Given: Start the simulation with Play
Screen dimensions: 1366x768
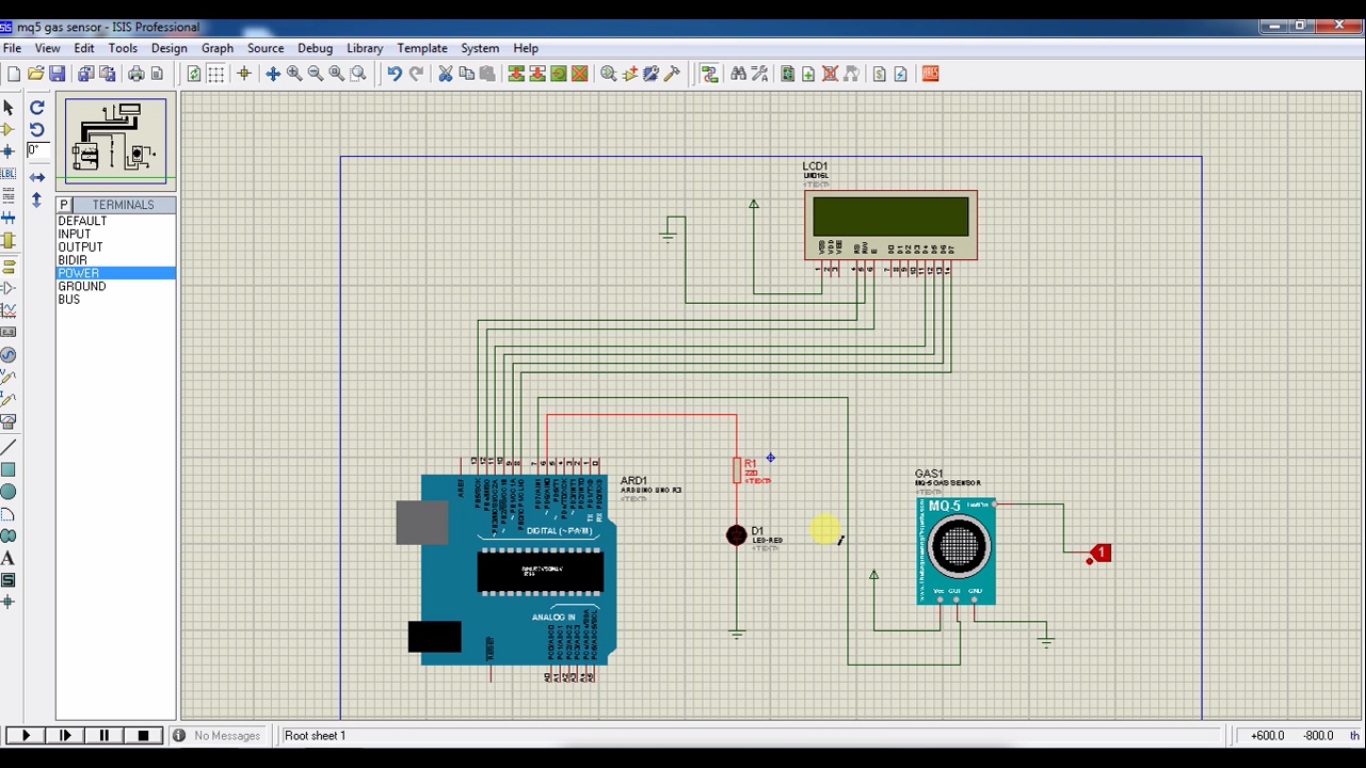Looking at the screenshot, I should 25,735.
